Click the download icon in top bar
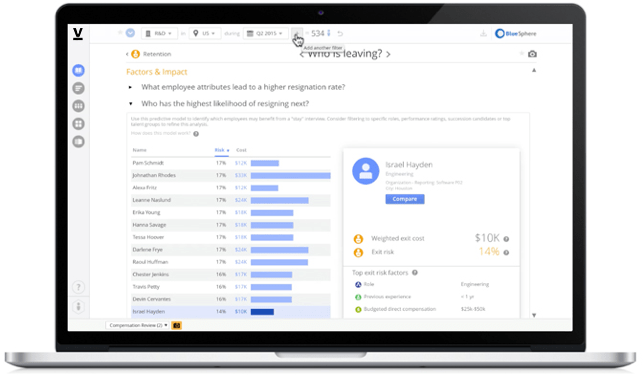The image size is (643, 375). click(483, 33)
